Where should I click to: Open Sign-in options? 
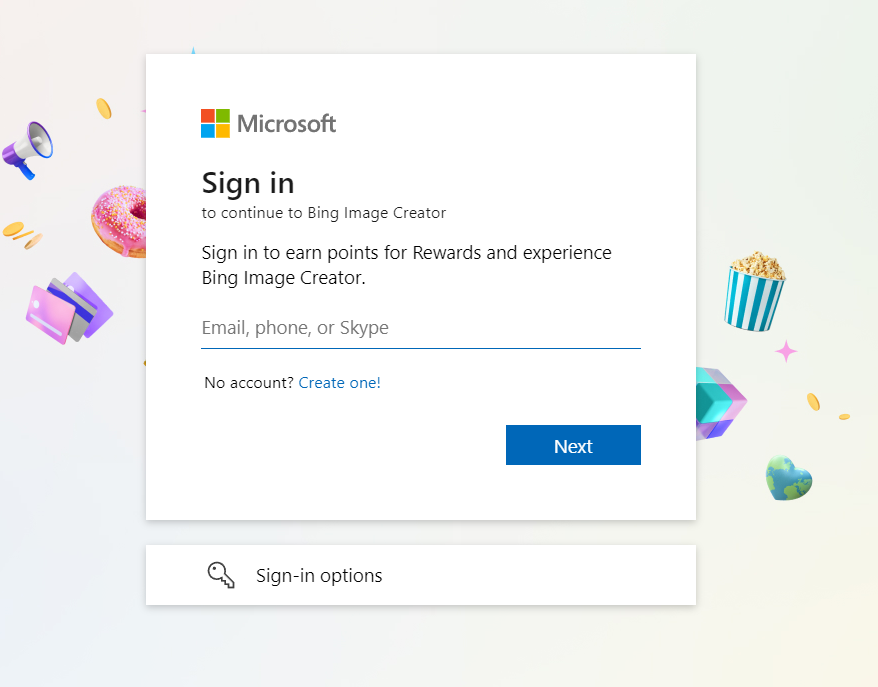click(421, 575)
